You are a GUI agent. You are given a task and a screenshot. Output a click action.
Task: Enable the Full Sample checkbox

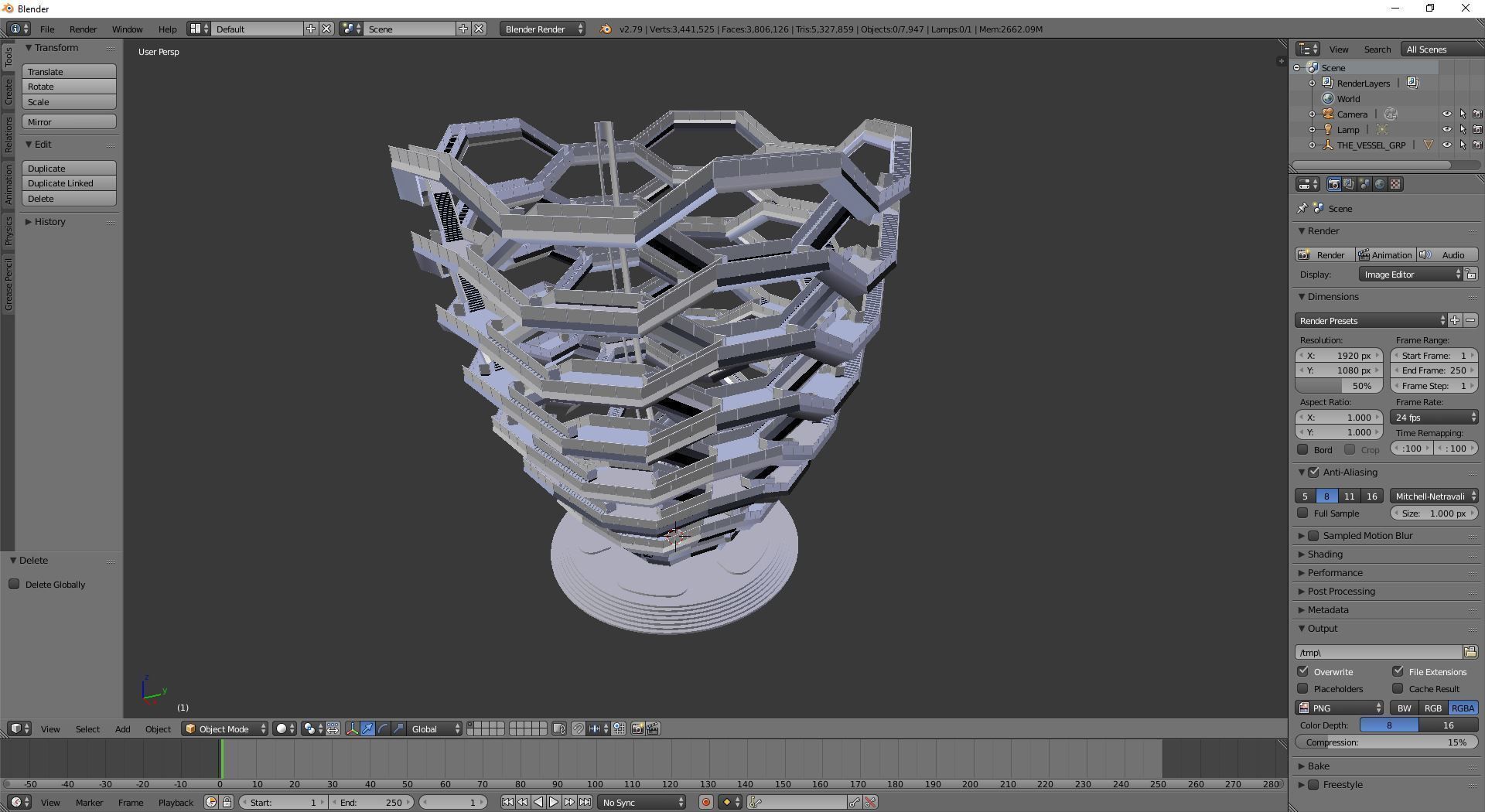[1303, 513]
